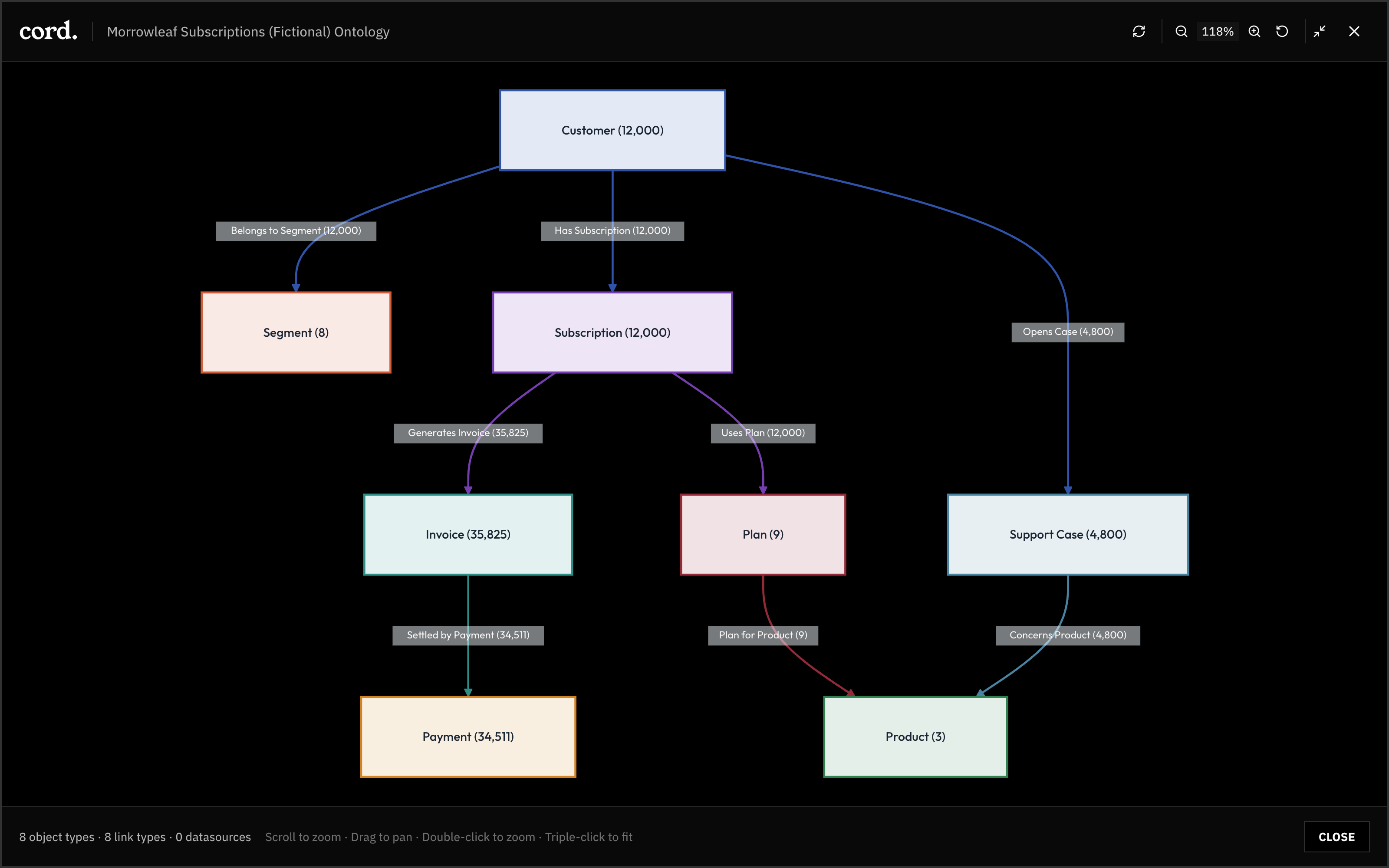Viewport: 1389px width, 868px height.
Task: Select the Segment (8) node
Action: (x=296, y=332)
